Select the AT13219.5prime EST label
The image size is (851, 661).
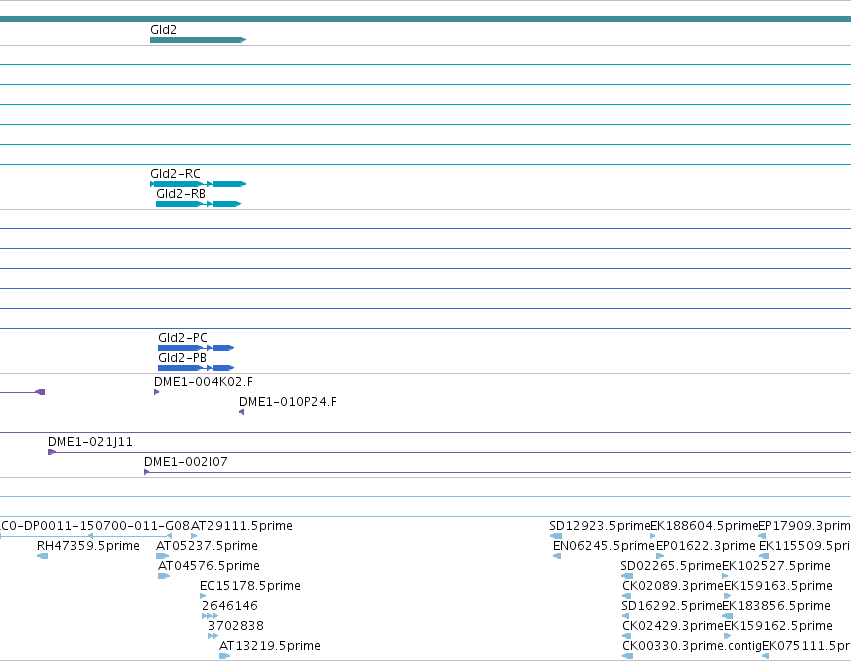270,646
